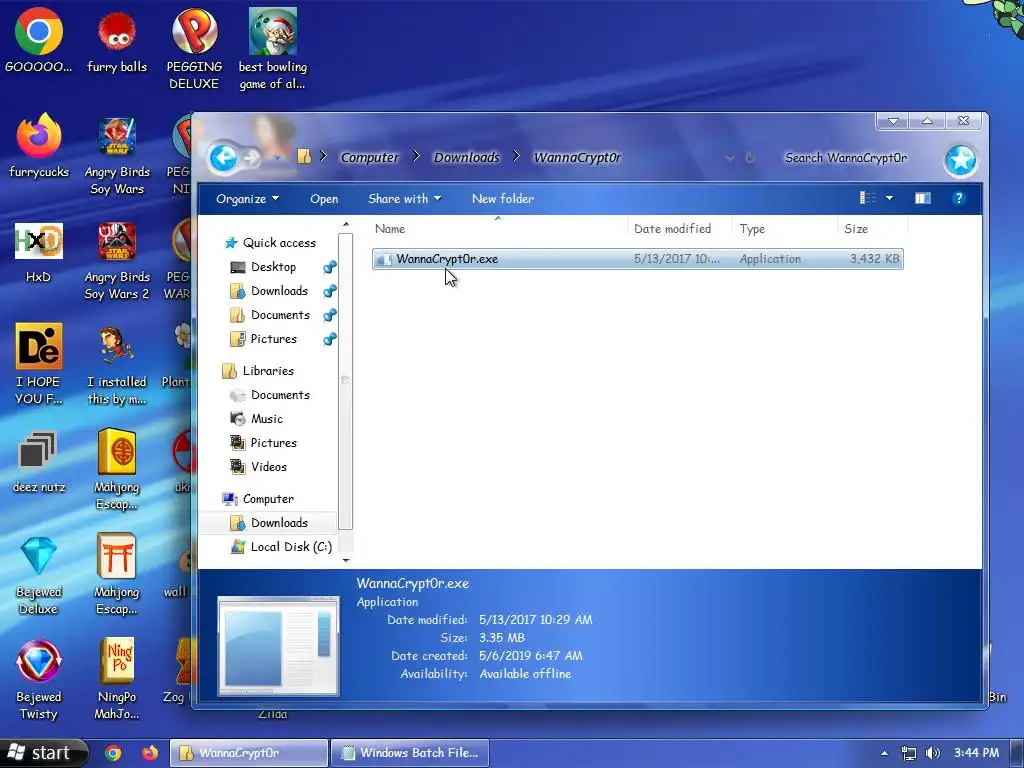This screenshot has height=768, width=1024.
Task: Select Downloads under Quick access
Action: pyautogui.click(x=269, y=291)
